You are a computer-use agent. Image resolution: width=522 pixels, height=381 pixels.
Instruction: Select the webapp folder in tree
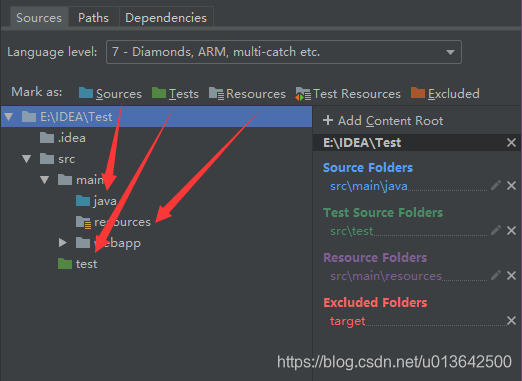(108, 243)
